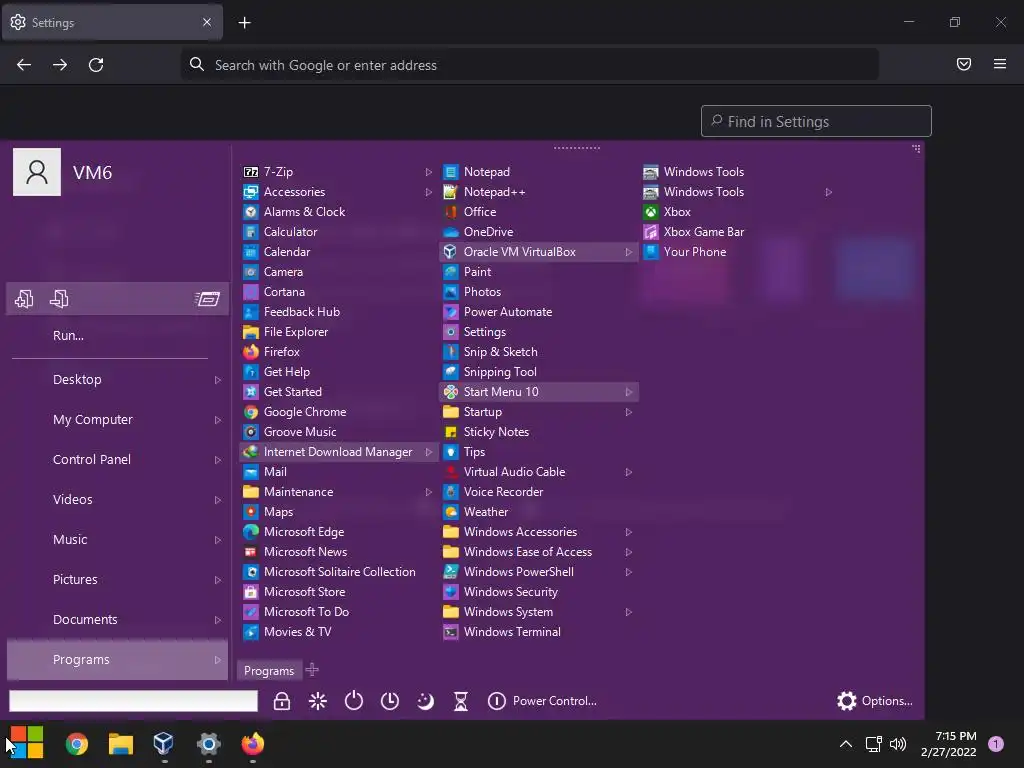1024x768 pixels.
Task: Click the shut down power icon
Action: click(x=353, y=701)
